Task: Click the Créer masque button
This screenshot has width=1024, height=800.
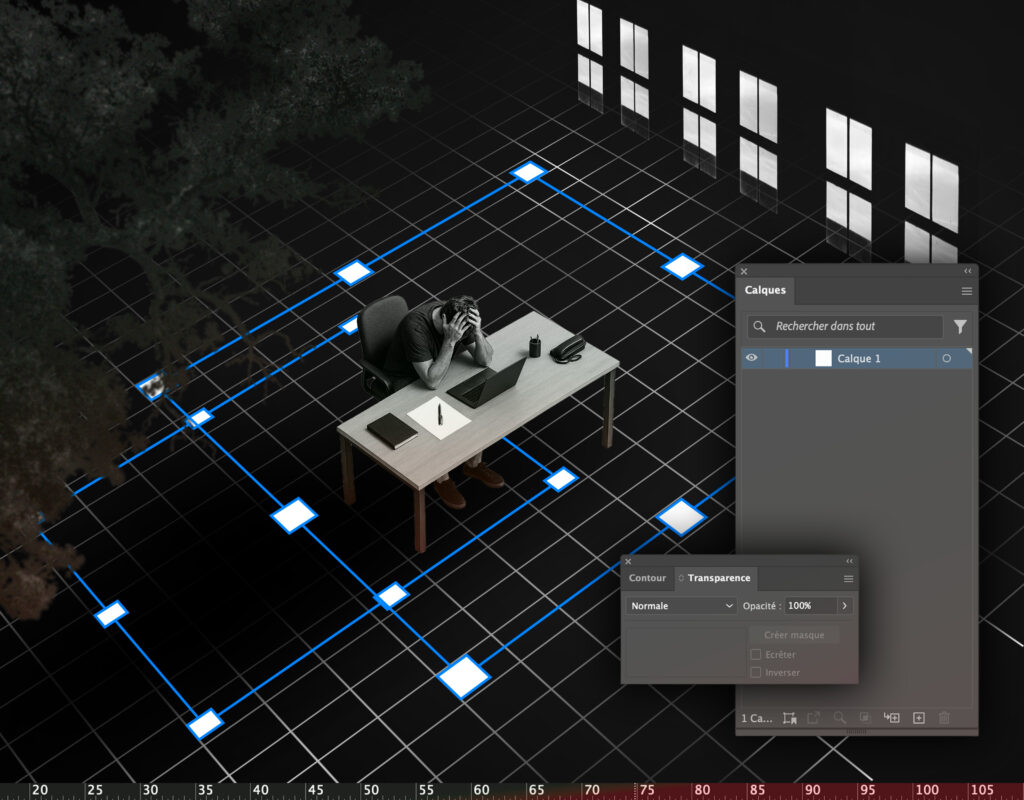Action: (793, 635)
